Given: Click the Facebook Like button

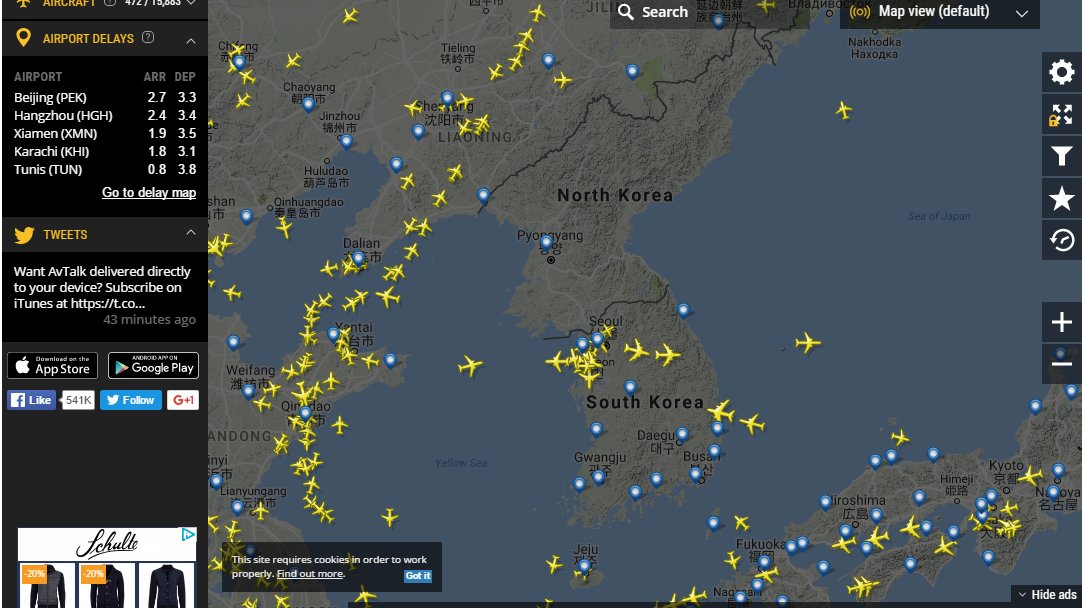Looking at the screenshot, I should click(x=31, y=400).
